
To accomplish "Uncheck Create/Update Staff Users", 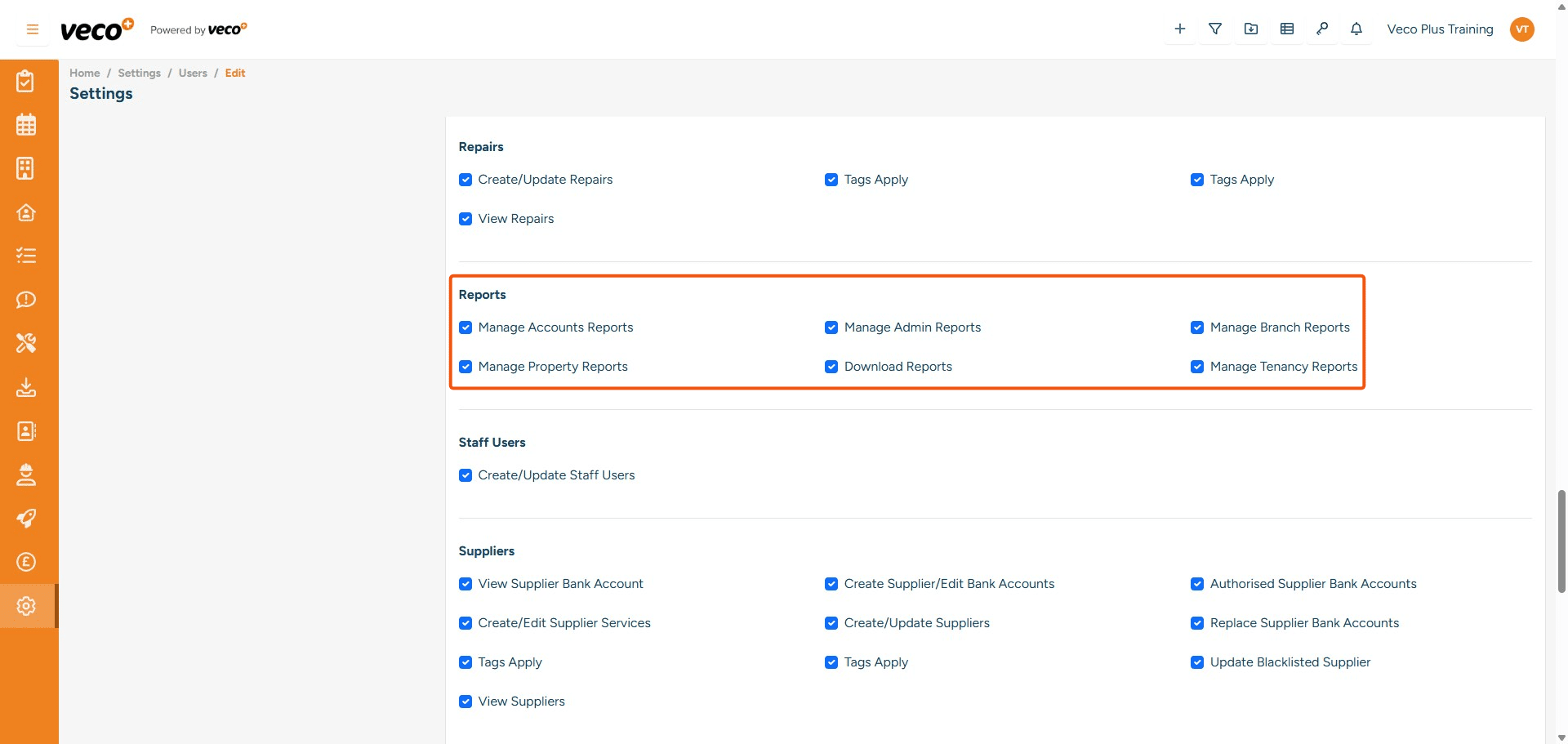I will coord(465,474).
